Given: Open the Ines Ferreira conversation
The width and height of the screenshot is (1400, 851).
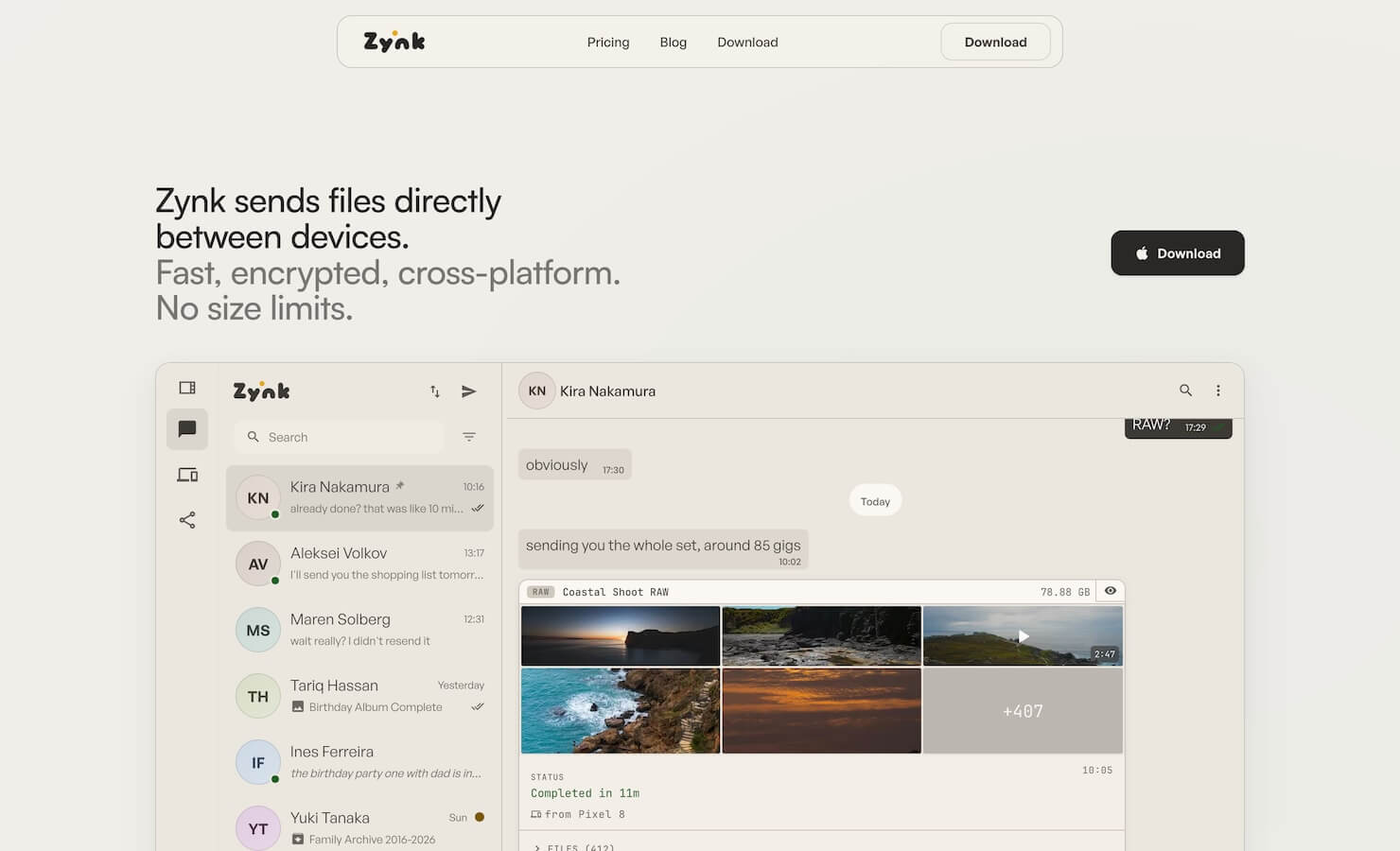Looking at the screenshot, I should [x=359, y=762].
